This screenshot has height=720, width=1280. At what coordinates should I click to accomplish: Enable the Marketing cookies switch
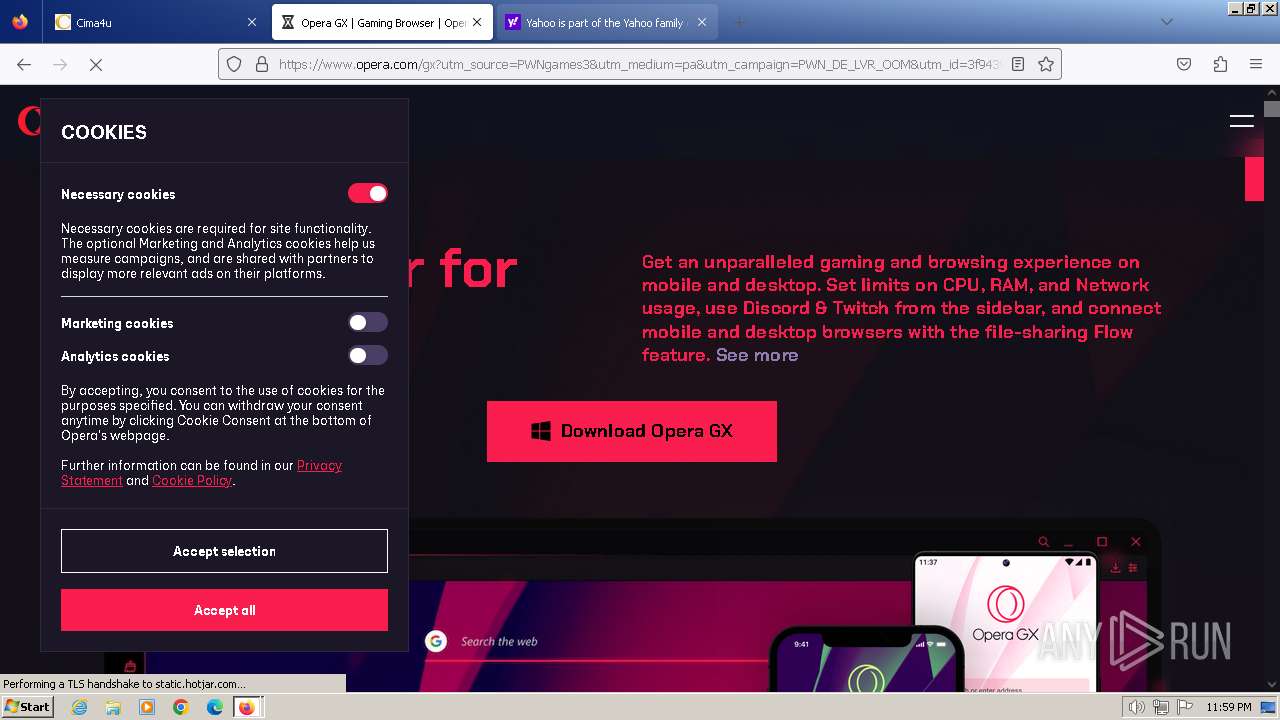[x=367, y=322]
